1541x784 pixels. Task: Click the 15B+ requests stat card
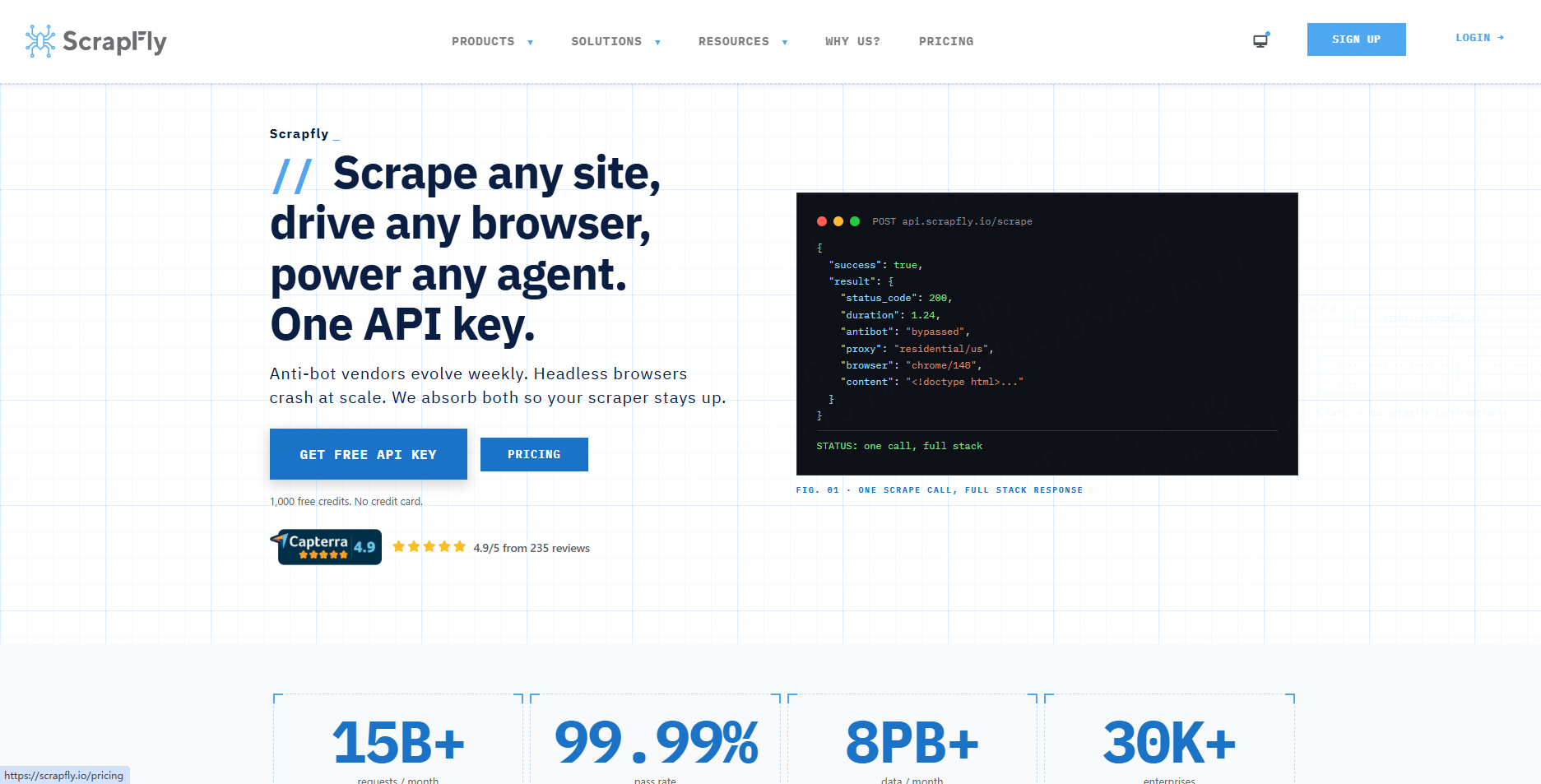click(x=398, y=739)
